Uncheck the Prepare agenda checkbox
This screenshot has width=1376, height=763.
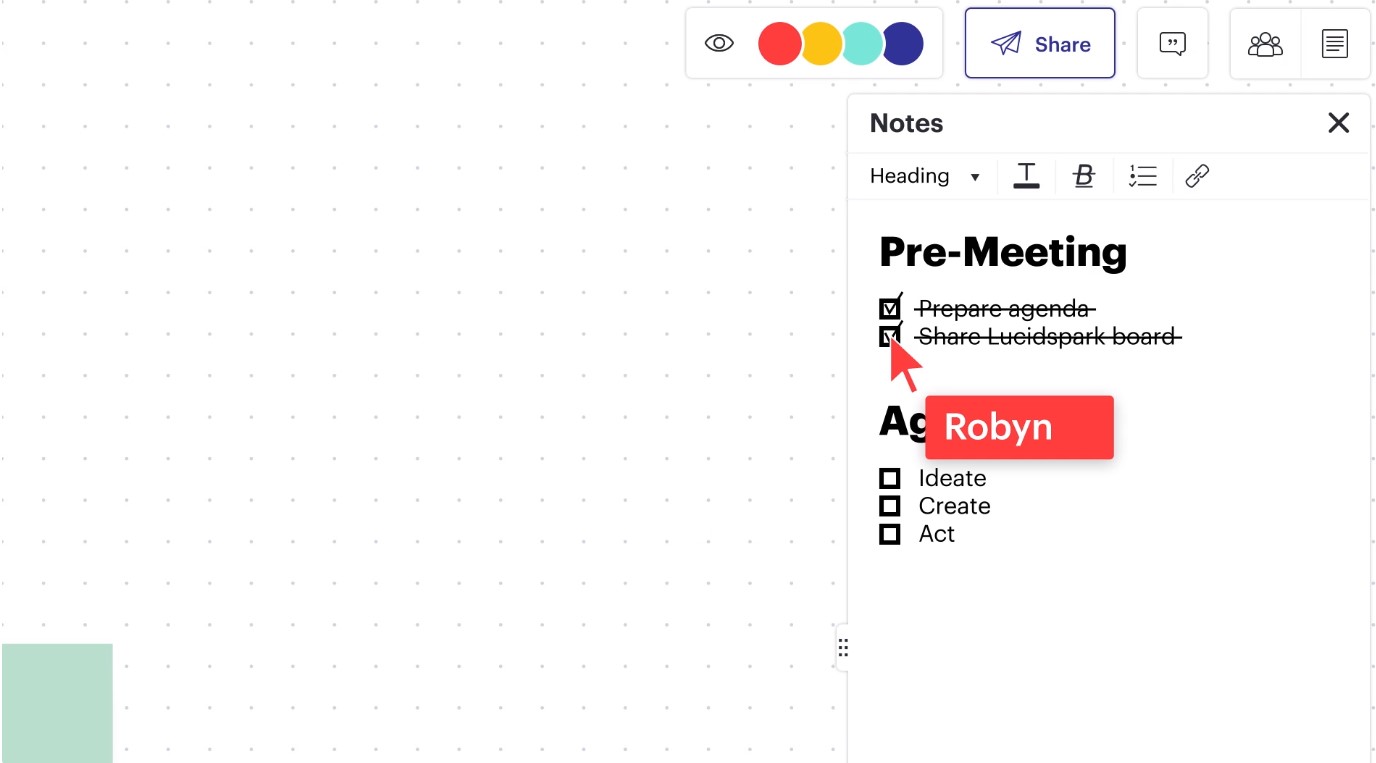coord(890,308)
